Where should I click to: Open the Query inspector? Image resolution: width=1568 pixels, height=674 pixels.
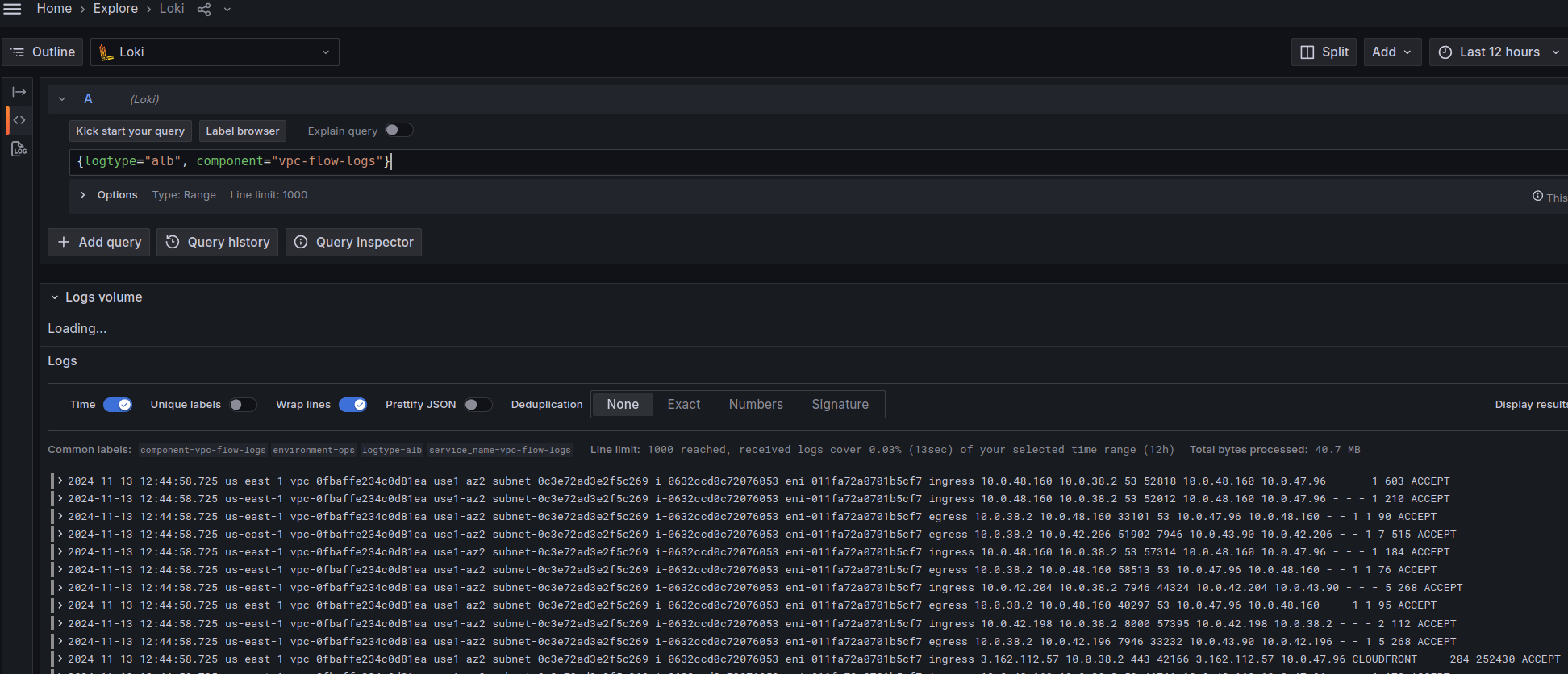pyautogui.click(x=353, y=242)
